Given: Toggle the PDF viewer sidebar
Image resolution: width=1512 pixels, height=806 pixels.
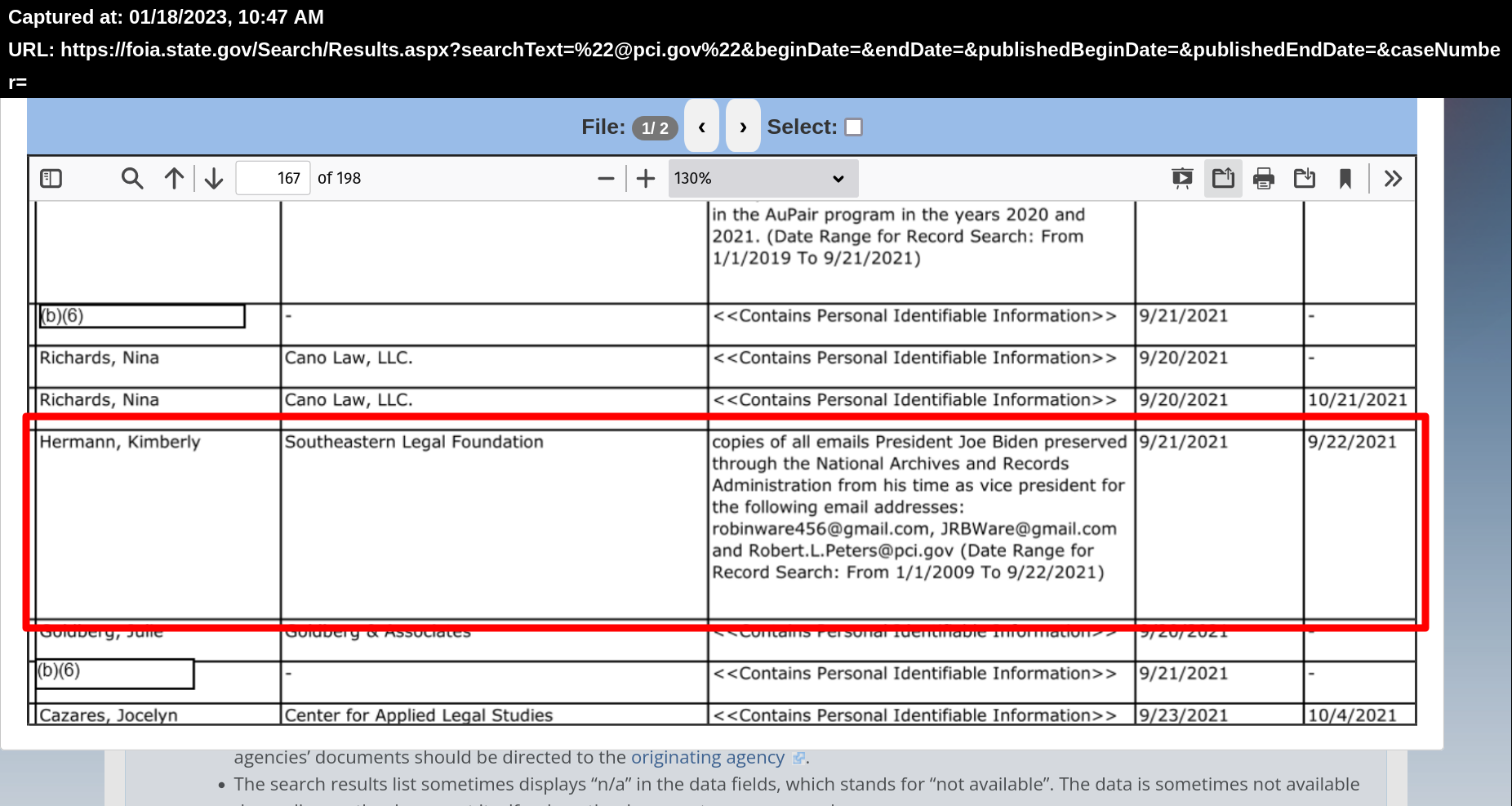Looking at the screenshot, I should pyautogui.click(x=51, y=178).
